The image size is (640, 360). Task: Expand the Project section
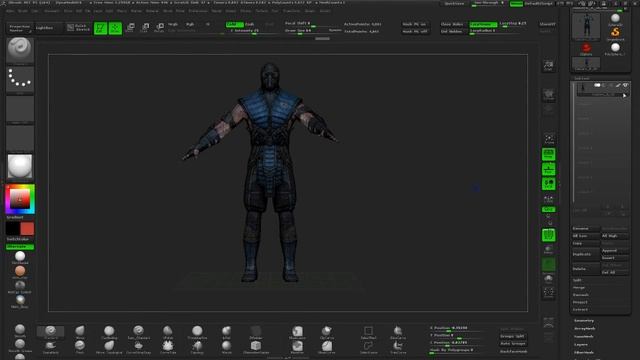(580, 302)
